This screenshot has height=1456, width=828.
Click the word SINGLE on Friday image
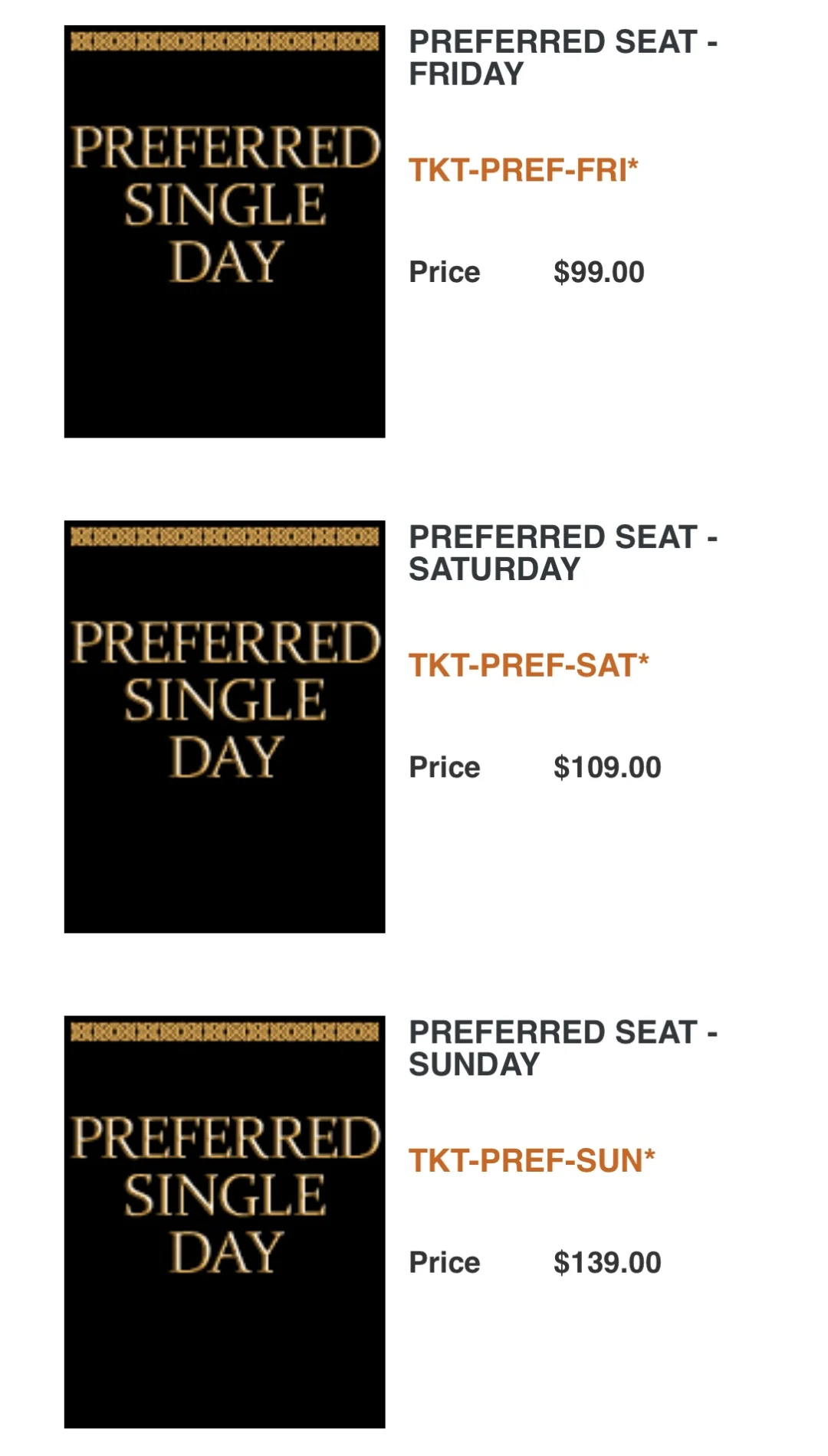coord(225,205)
